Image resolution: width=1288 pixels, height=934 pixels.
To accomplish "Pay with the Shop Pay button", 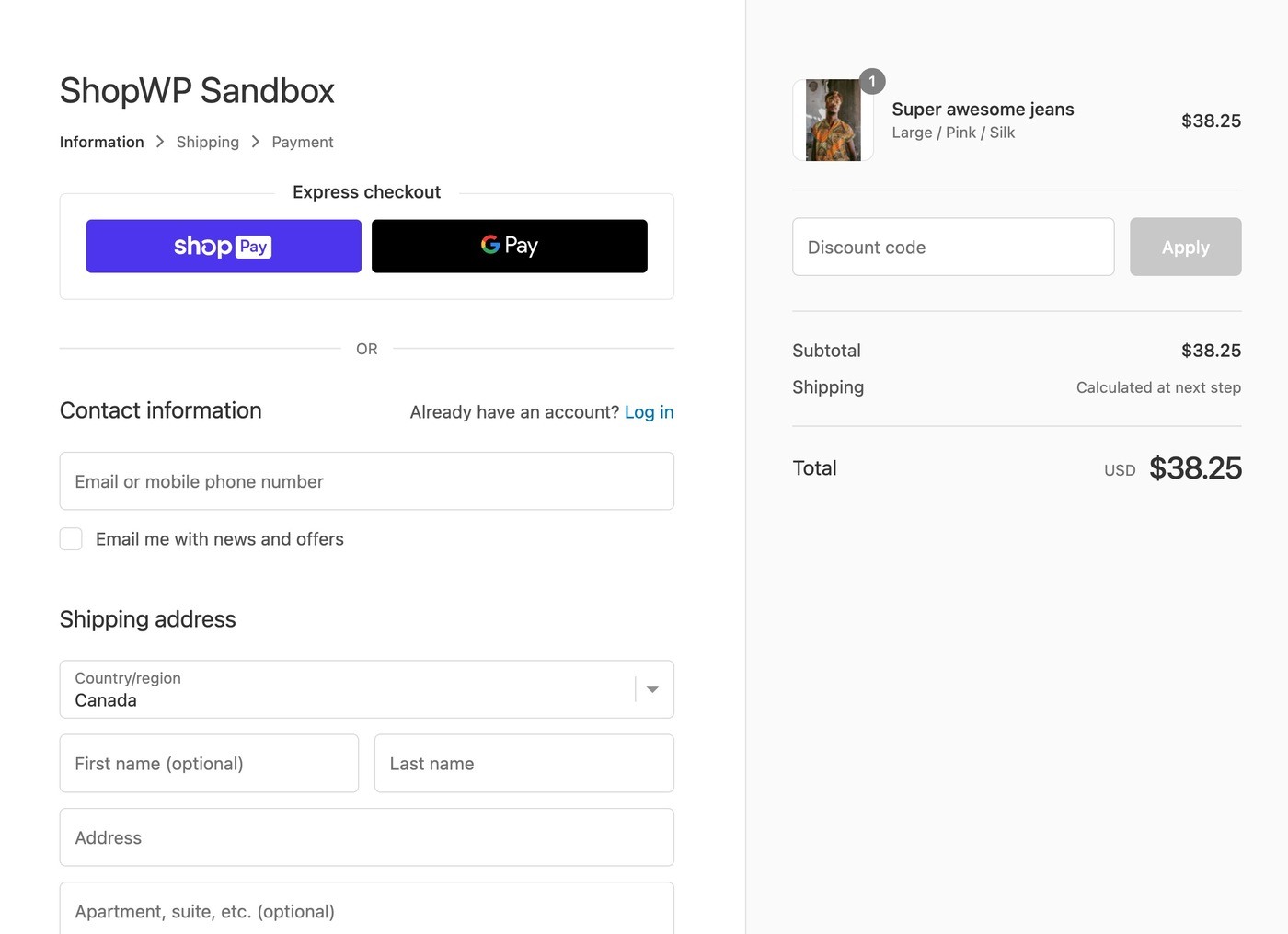I will point(224,246).
